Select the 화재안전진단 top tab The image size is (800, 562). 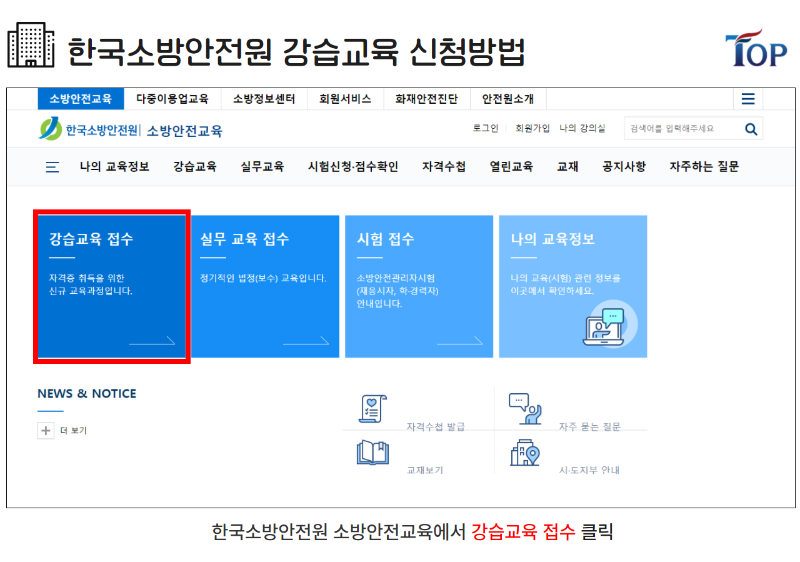(427, 99)
